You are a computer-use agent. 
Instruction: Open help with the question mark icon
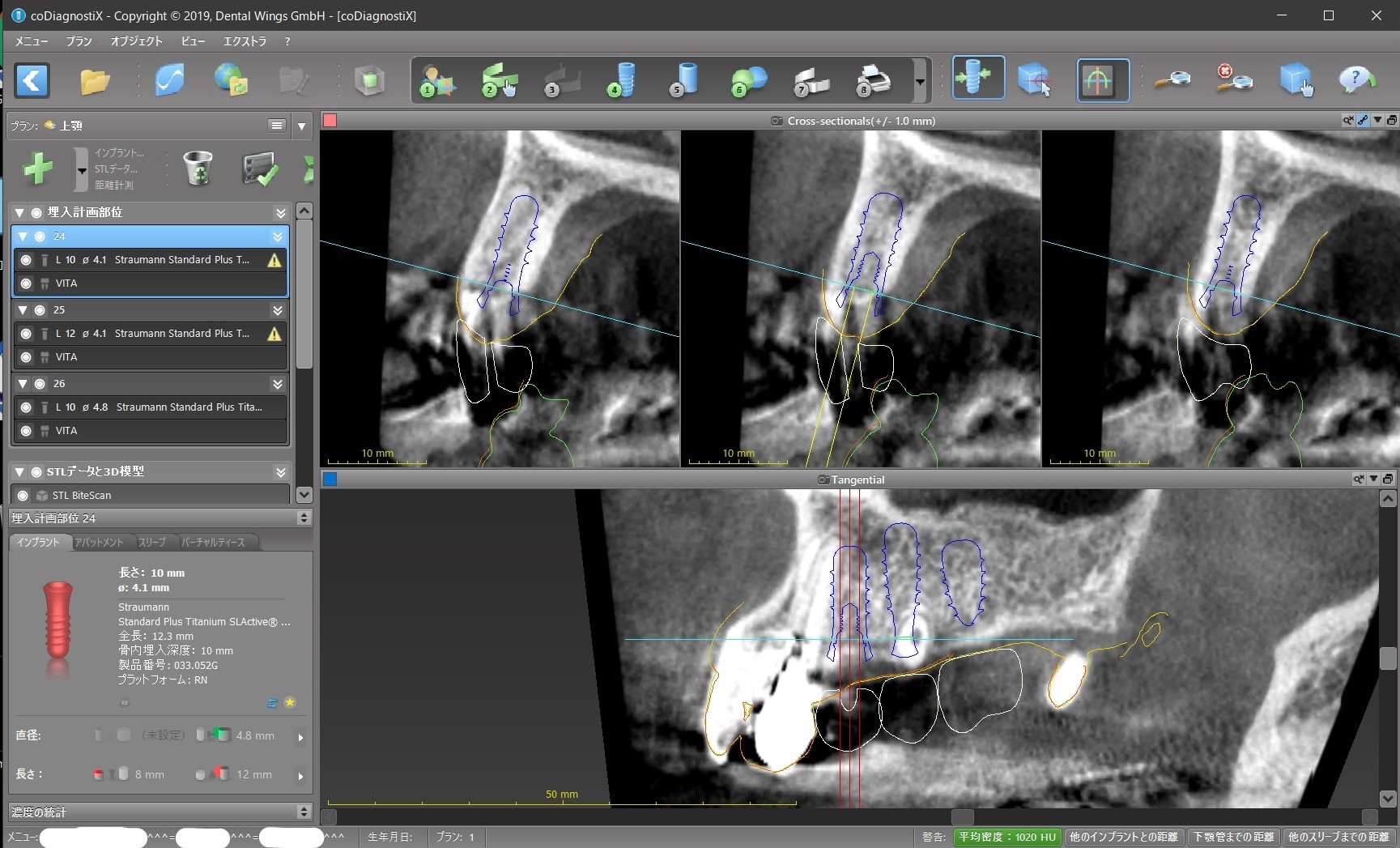(1358, 79)
